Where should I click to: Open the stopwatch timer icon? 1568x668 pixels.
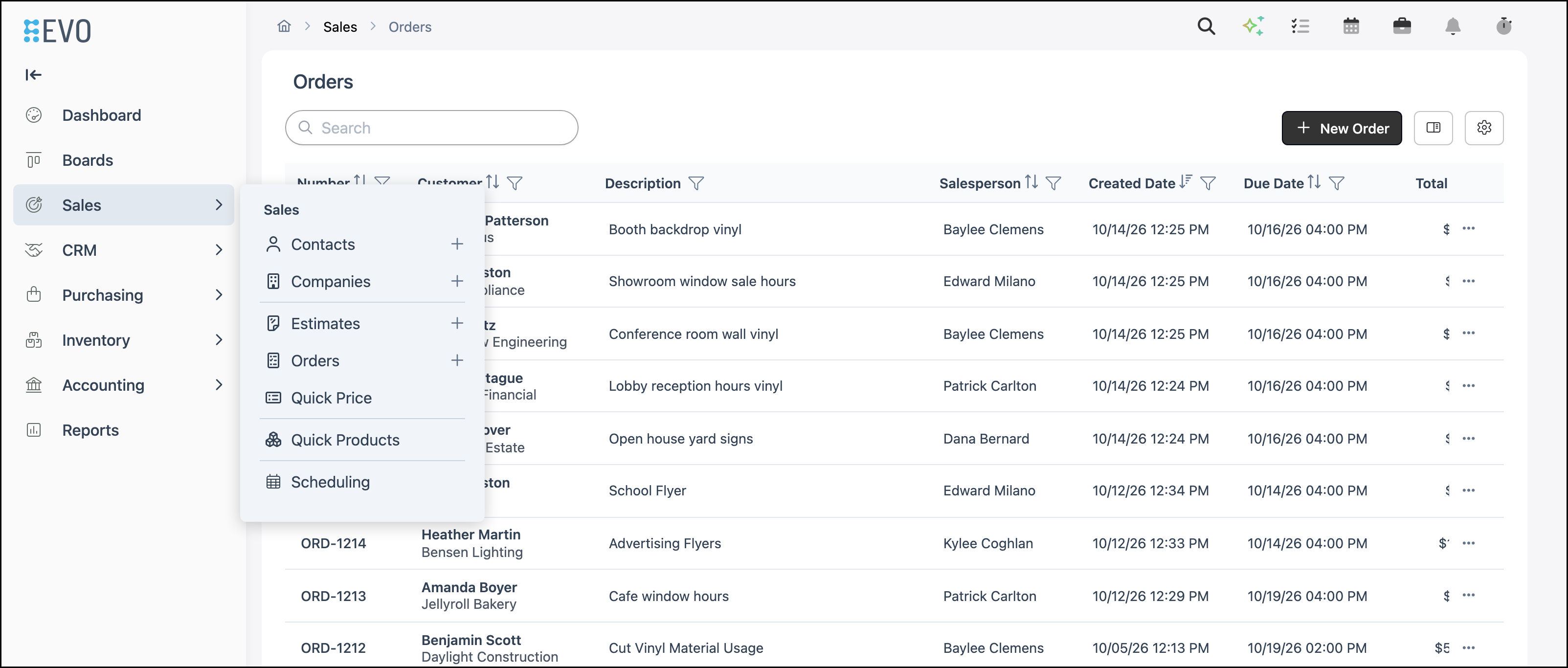pyautogui.click(x=1504, y=26)
